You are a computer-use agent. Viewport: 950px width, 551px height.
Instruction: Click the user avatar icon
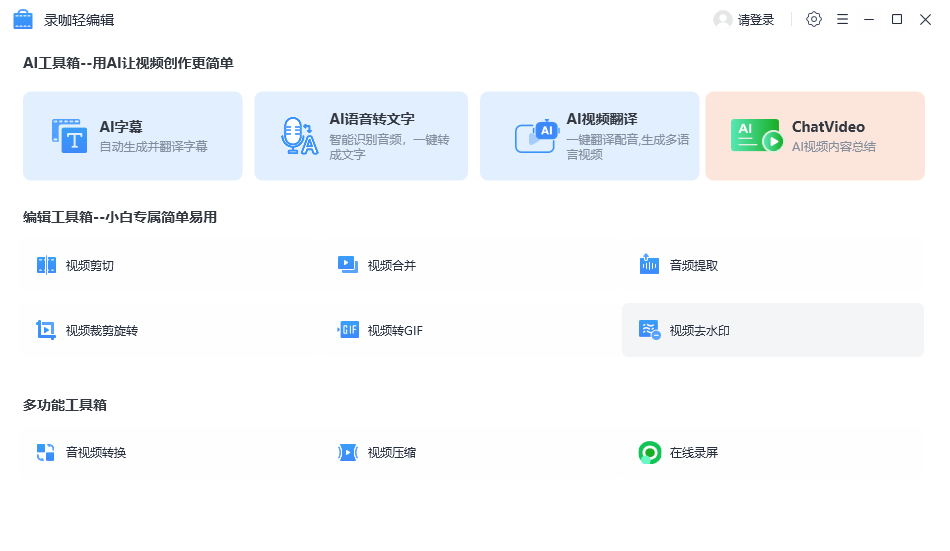coord(722,19)
